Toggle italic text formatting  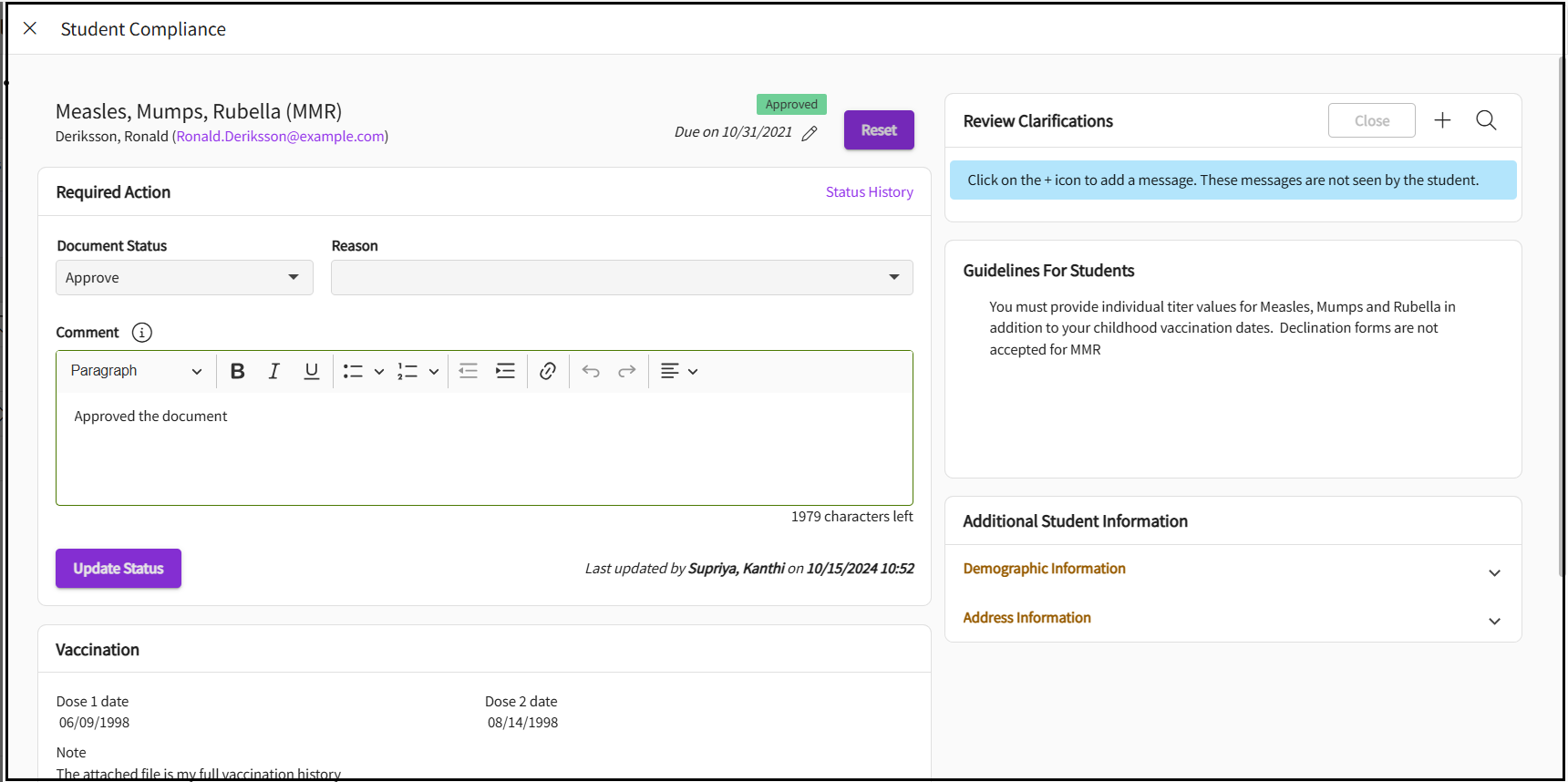click(x=273, y=371)
